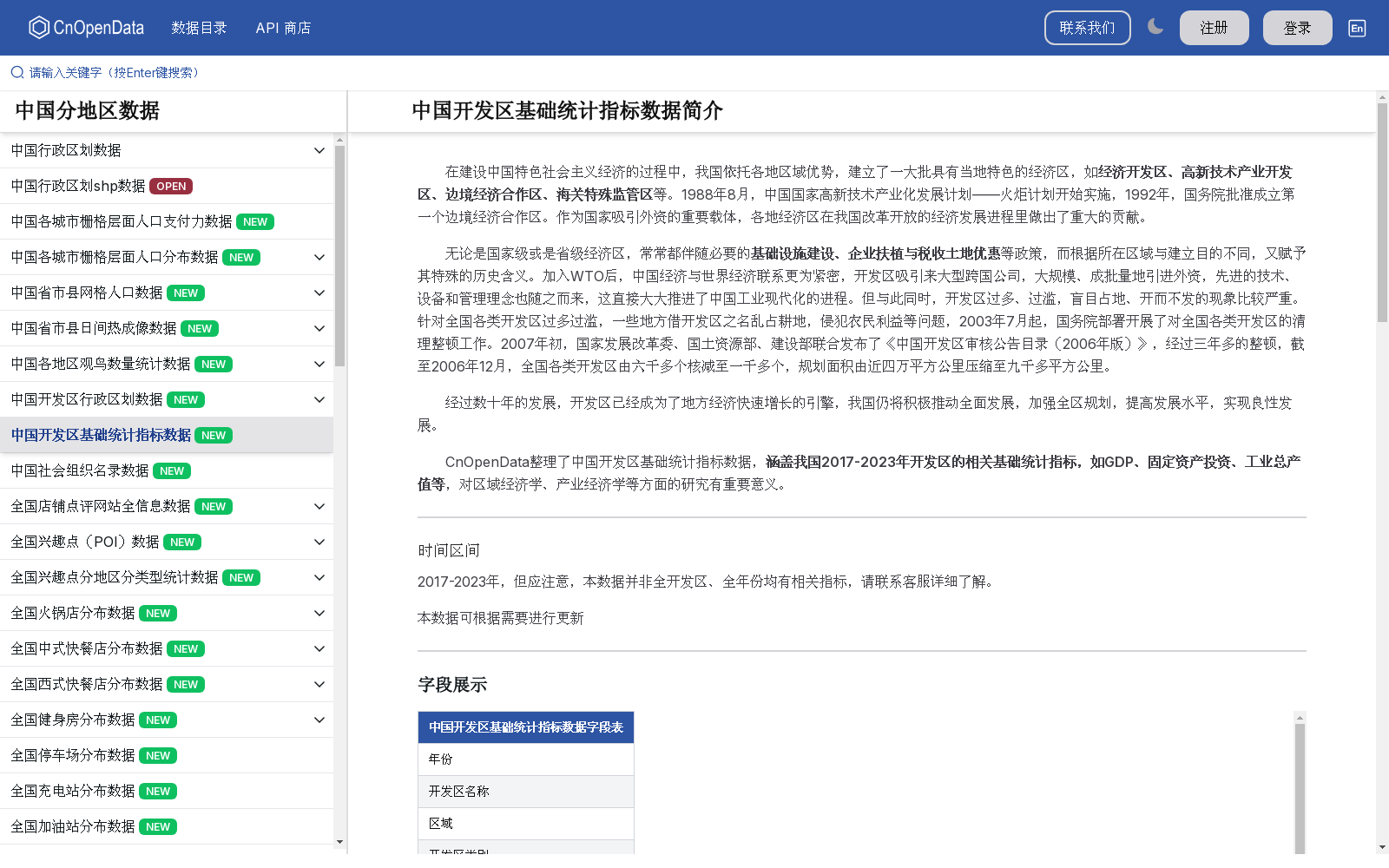Click the sidebar scrollbar thumb

pyautogui.click(x=339, y=256)
